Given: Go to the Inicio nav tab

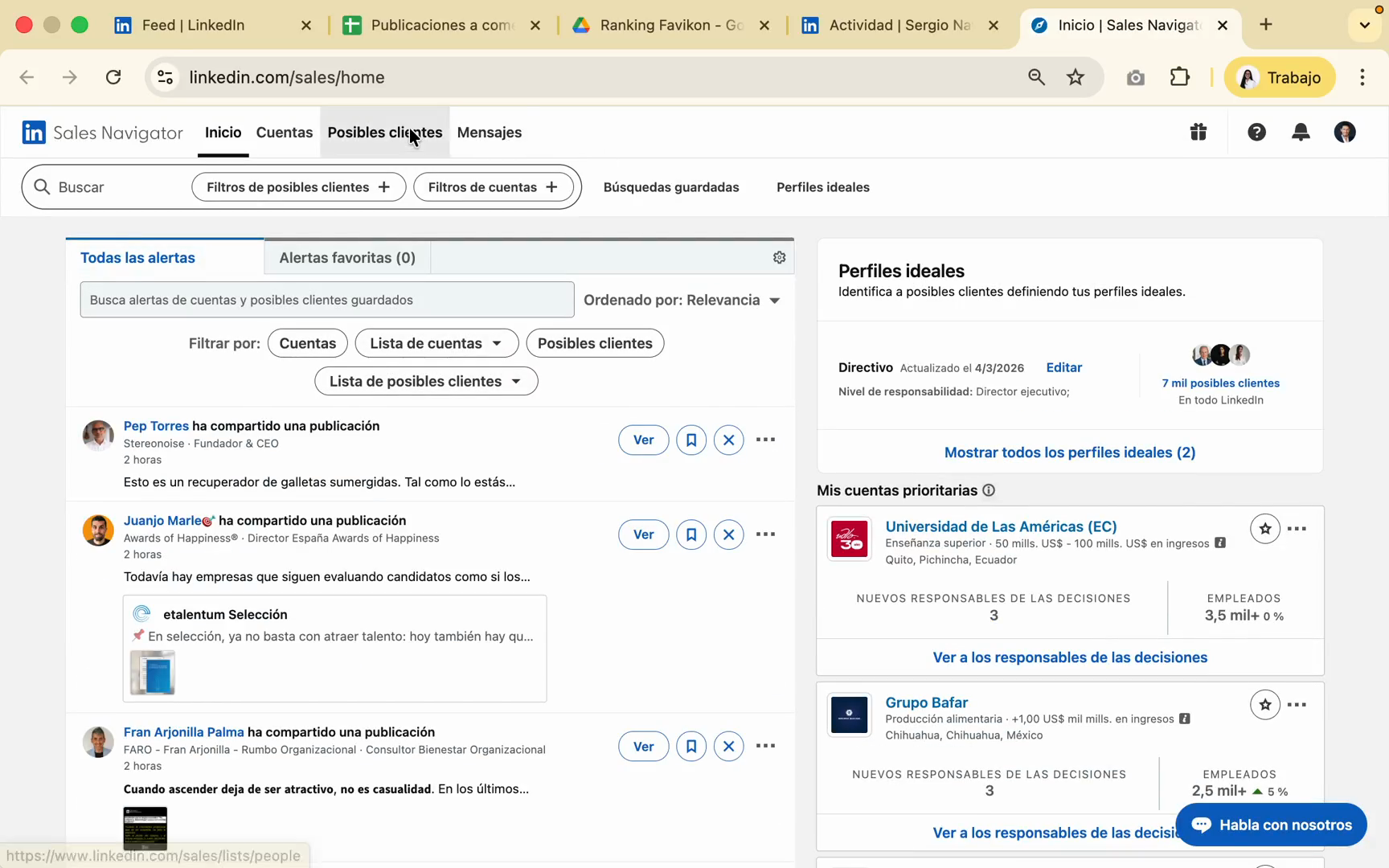Looking at the screenshot, I should click(223, 133).
